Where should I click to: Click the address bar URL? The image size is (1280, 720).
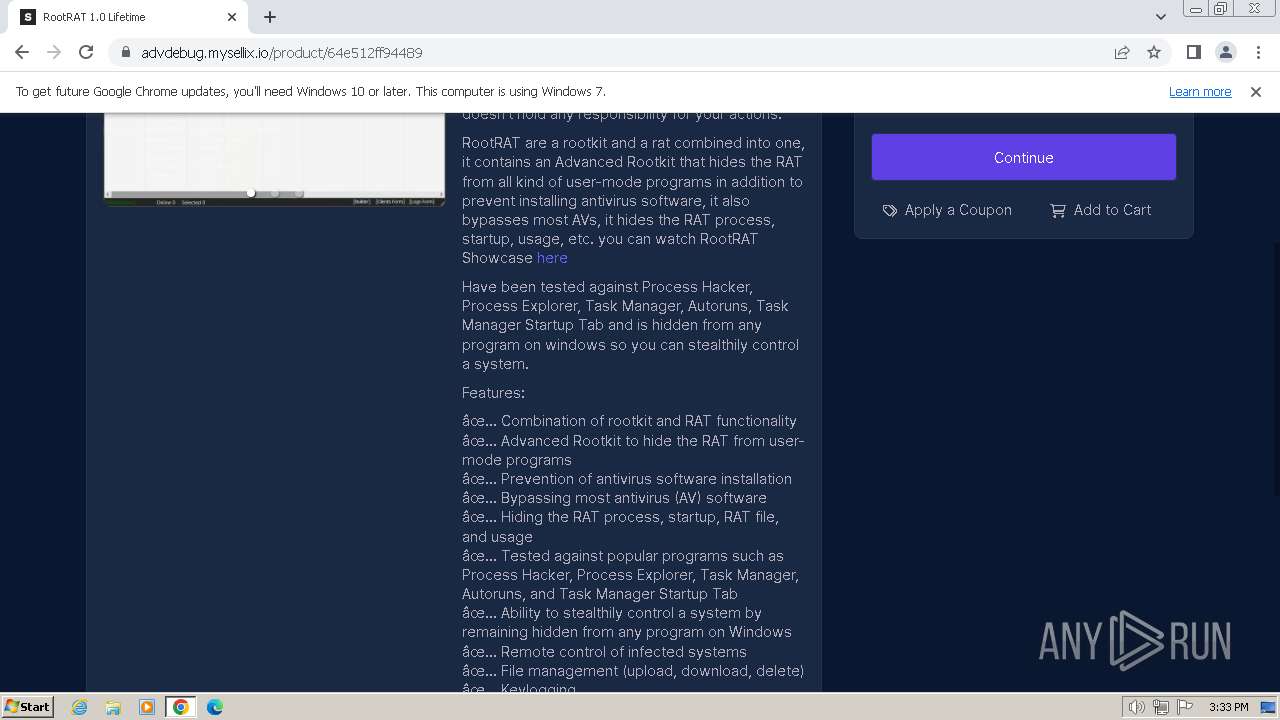(x=282, y=52)
